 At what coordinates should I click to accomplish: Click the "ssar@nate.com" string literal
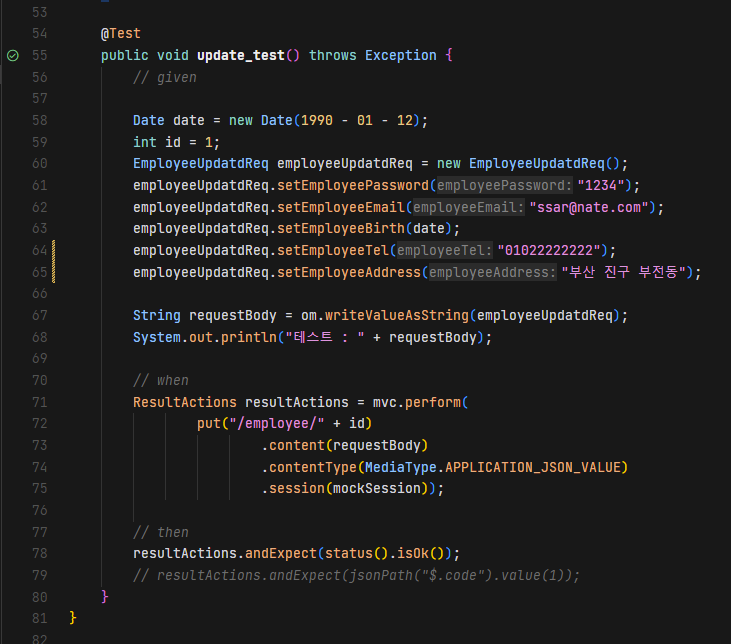coord(589,208)
